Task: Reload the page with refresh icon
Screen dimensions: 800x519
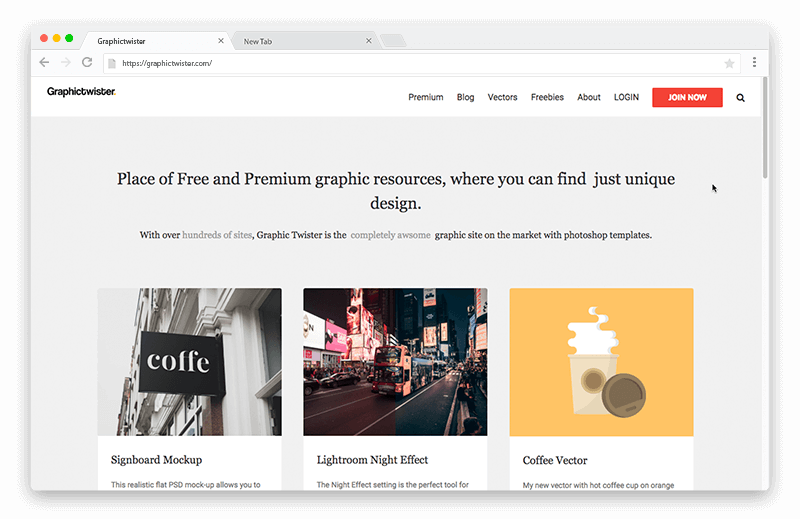Action: pyautogui.click(x=87, y=62)
